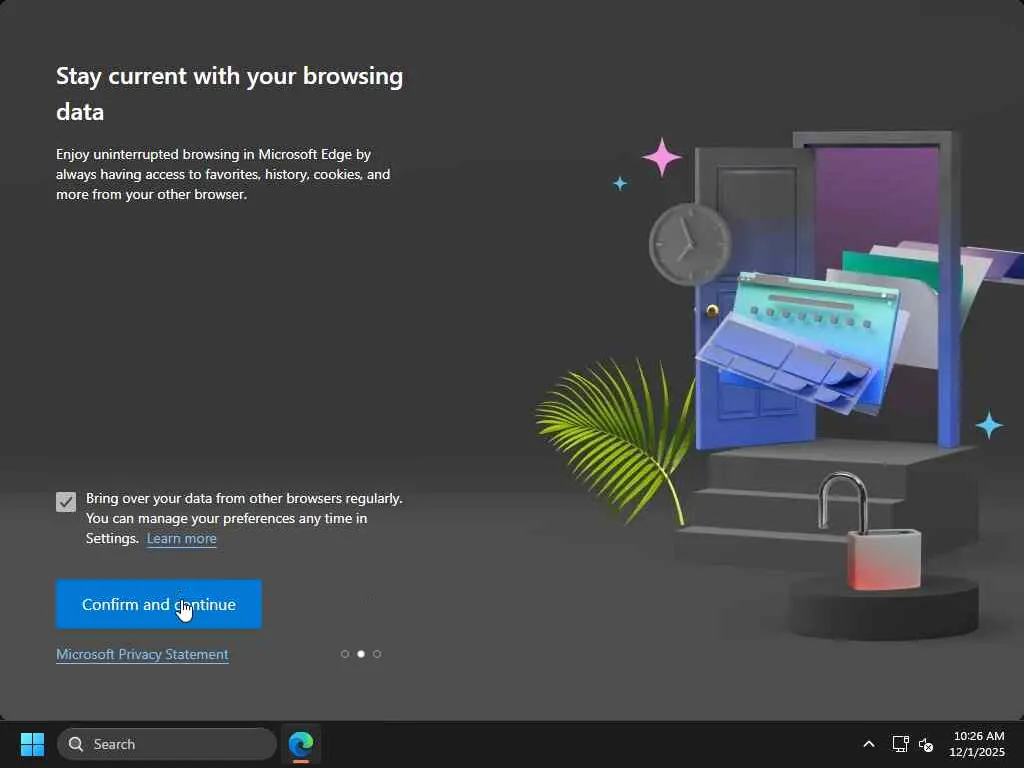The height and width of the screenshot is (768, 1024).
Task: Click the Stay current with your browsing data heading
Action: pyautogui.click(x=229, y=93)
